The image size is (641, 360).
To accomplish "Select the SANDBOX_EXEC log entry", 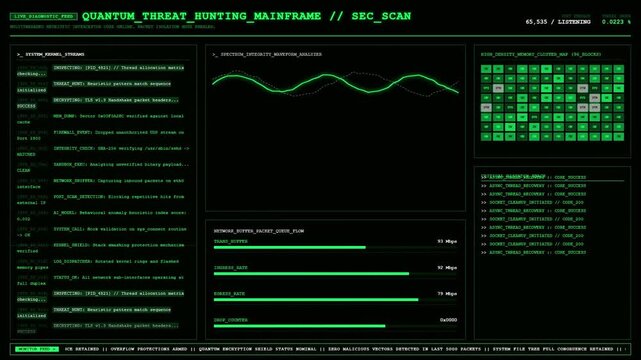I will (103, 167).
